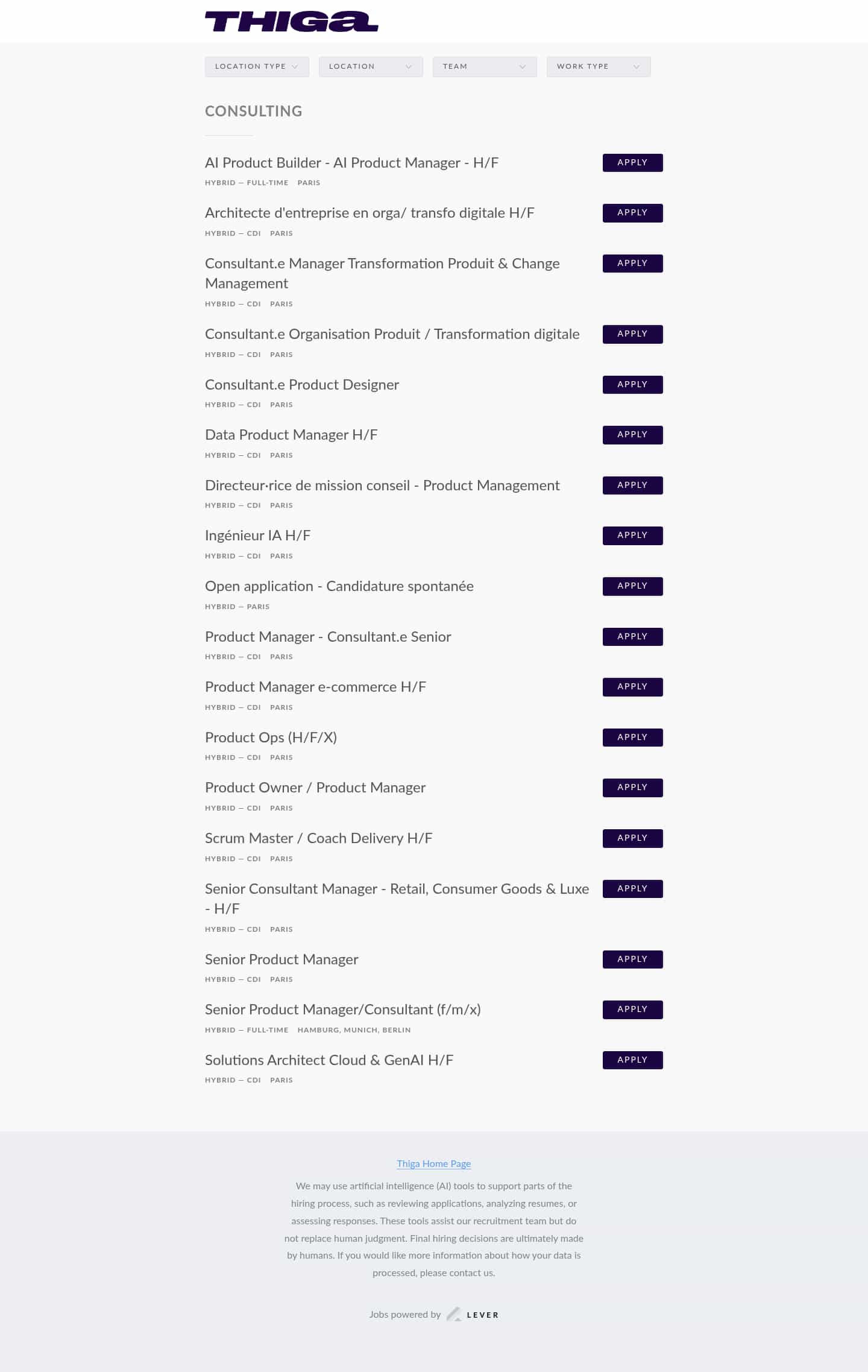Apply to Solutions Architect Cloud & GenAI
This screenshot has height=1372, width=868.
pos(632,1060)
